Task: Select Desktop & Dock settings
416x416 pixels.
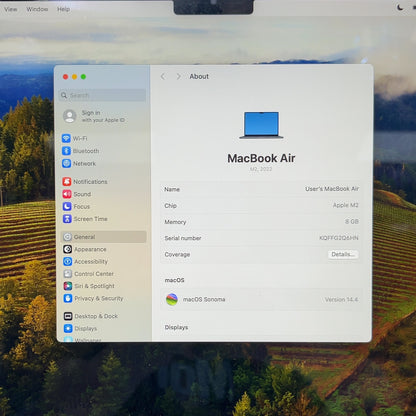Action: coord(91,316)
